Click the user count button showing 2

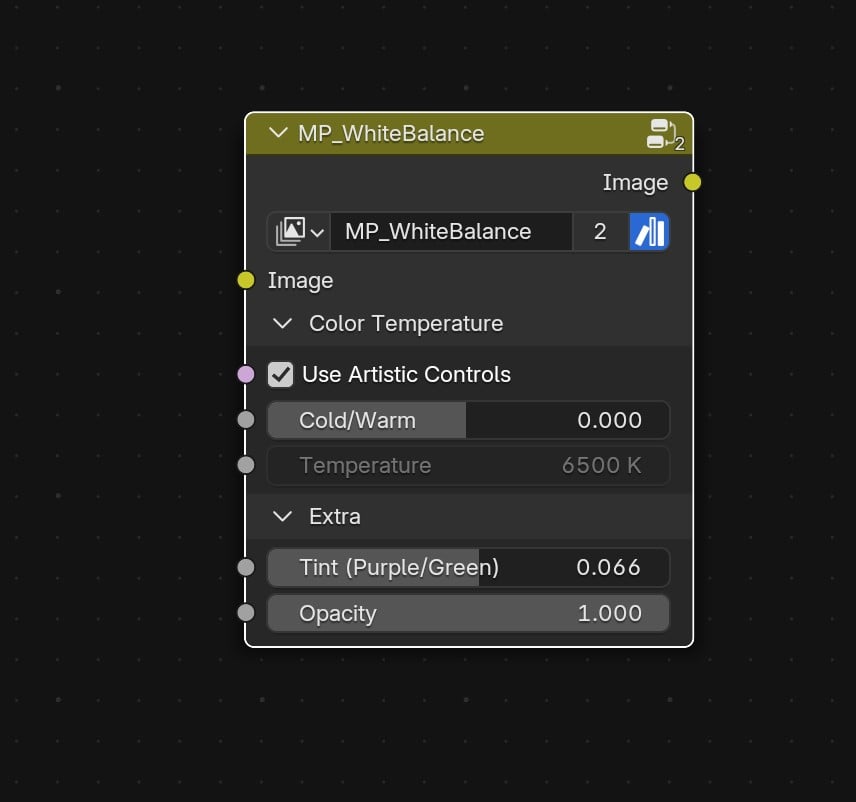click(601, 231)
